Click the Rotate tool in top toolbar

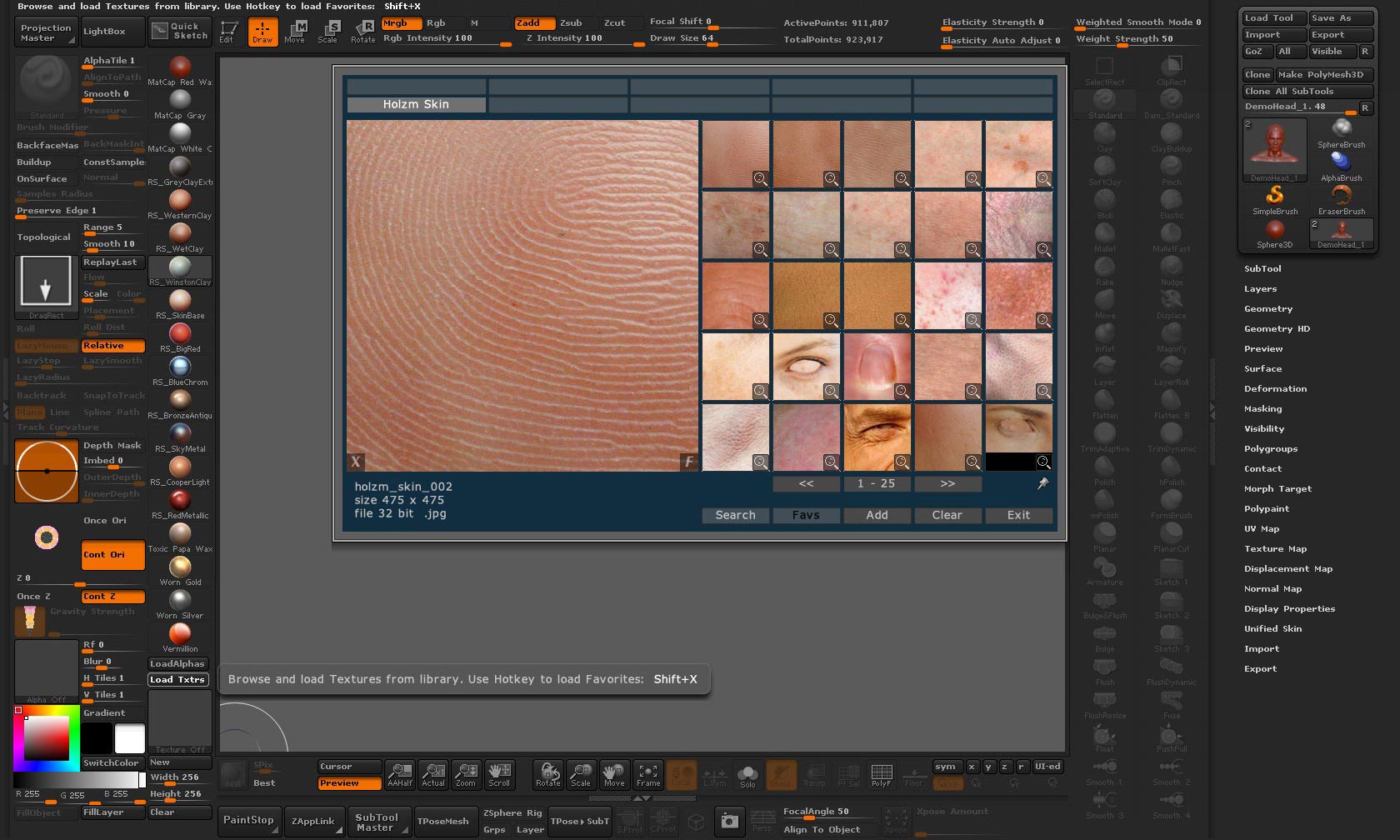362,32
